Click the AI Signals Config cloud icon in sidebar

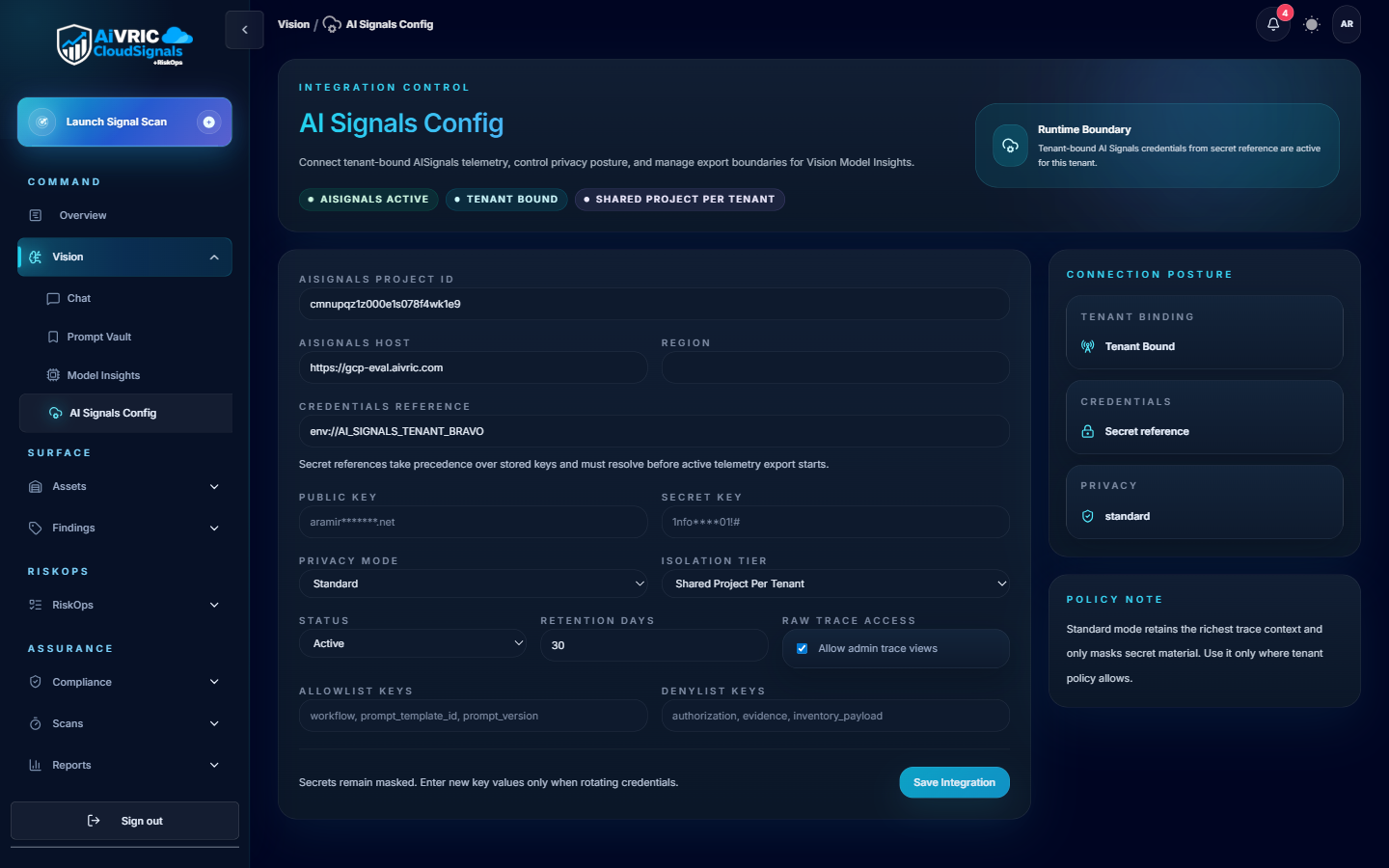56,413
